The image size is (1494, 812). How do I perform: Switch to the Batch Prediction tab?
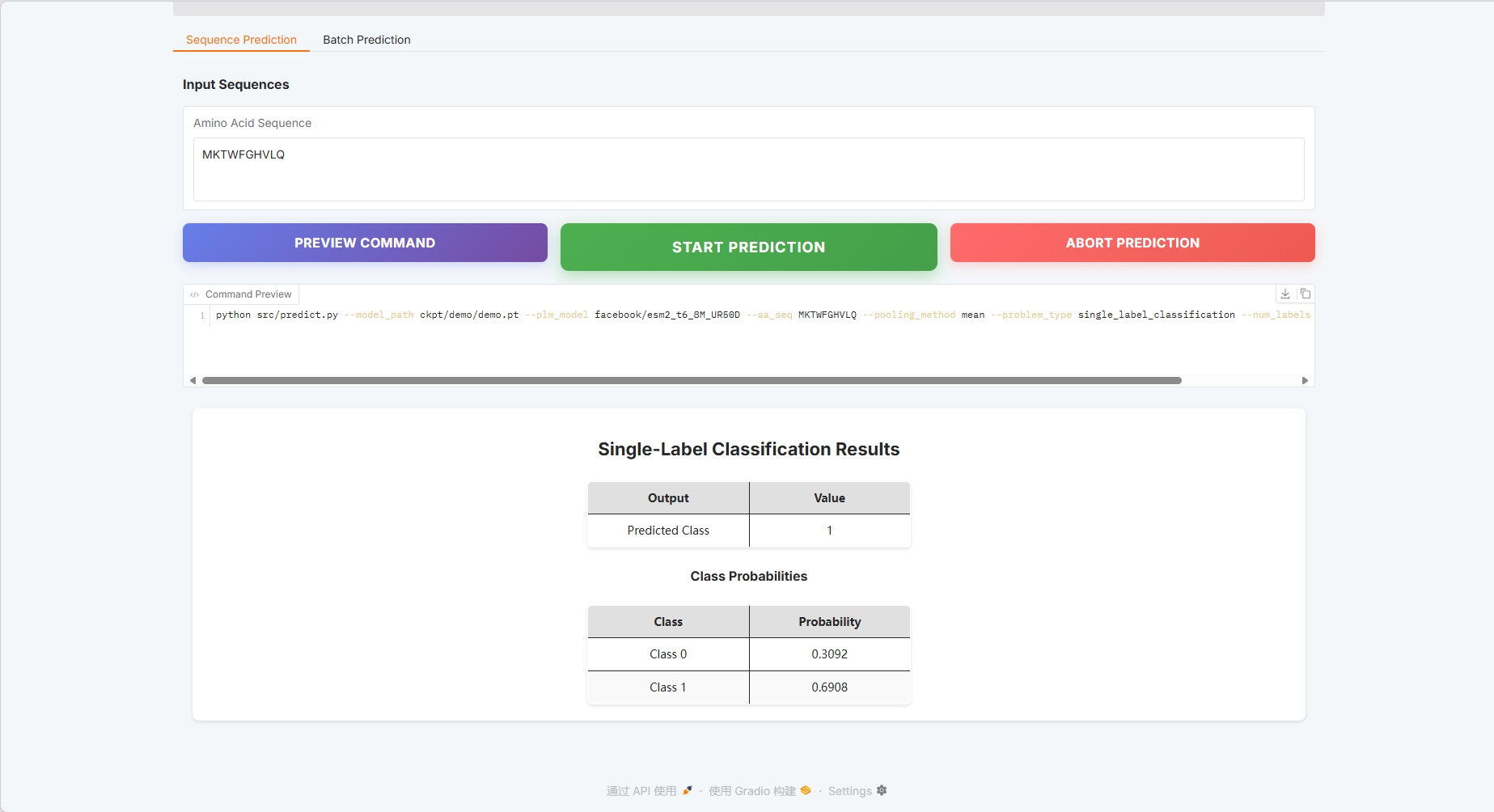click(366, 40)
